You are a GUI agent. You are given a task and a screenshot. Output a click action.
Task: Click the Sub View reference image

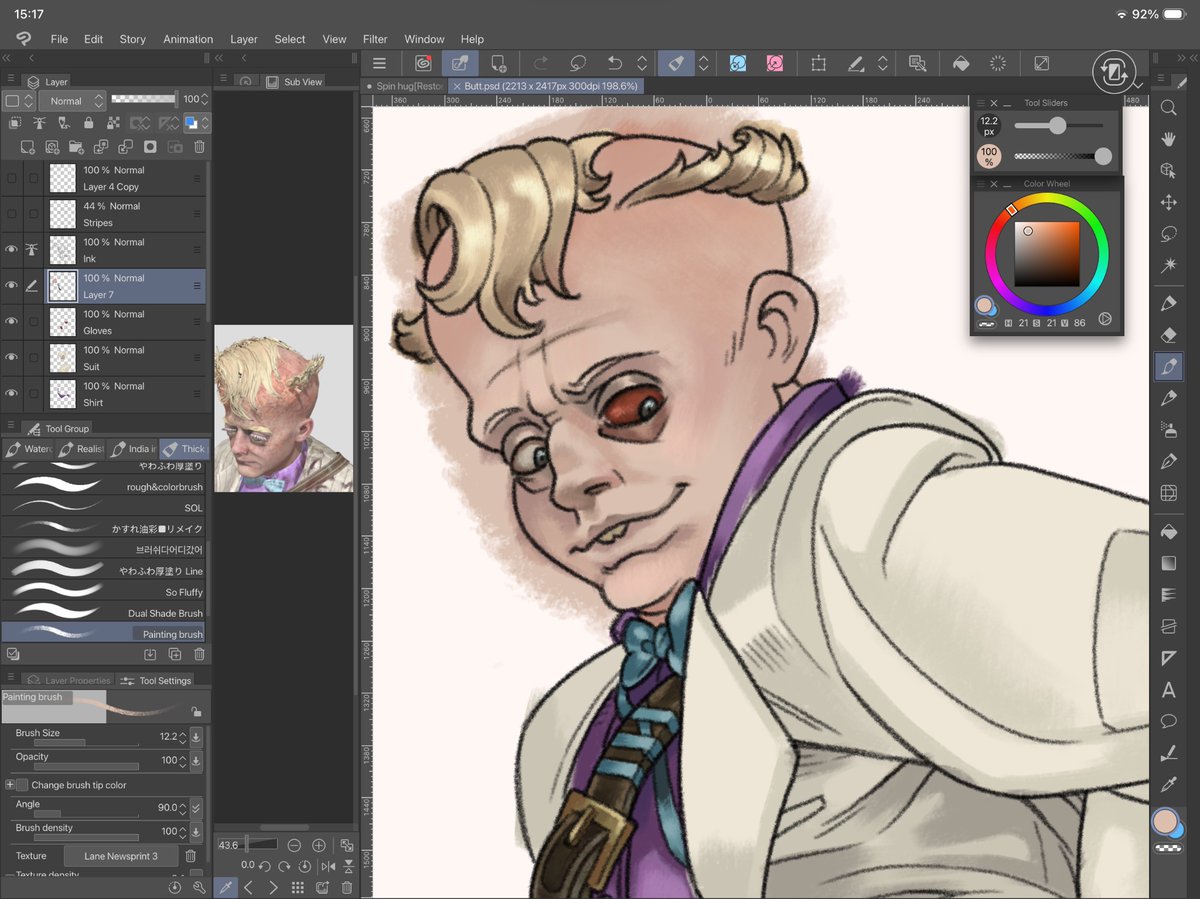click(x=284, y=408)
